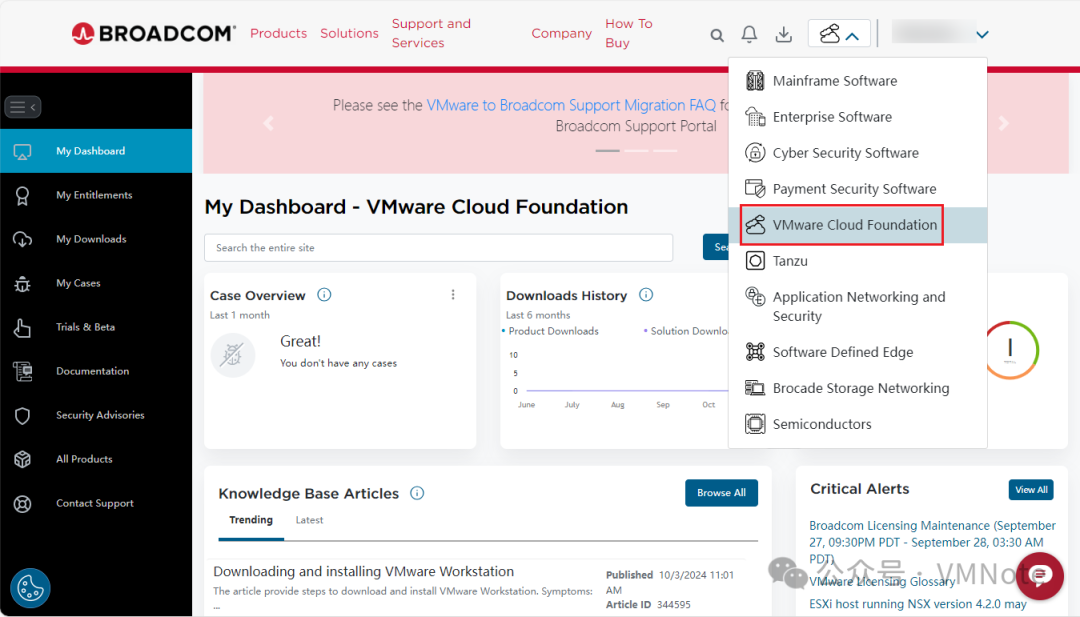Collapse the product division cloud dropdown

click(x=839, y=35)
